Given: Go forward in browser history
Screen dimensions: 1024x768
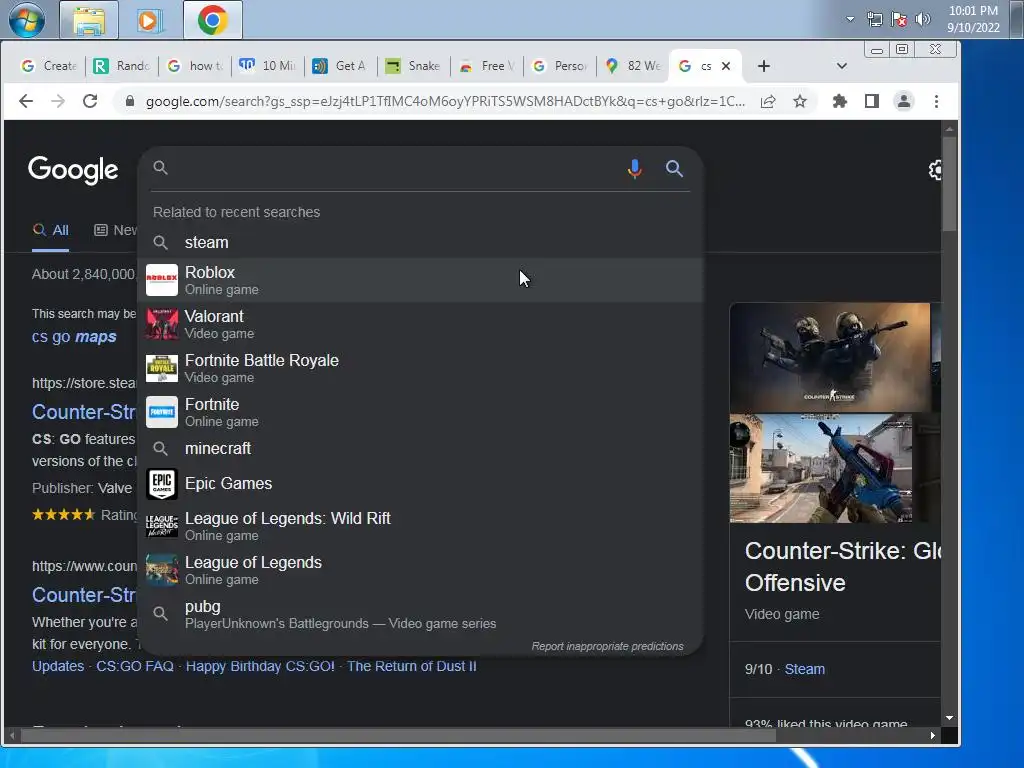Looking at the screenshot, I should tap(57, 101).
